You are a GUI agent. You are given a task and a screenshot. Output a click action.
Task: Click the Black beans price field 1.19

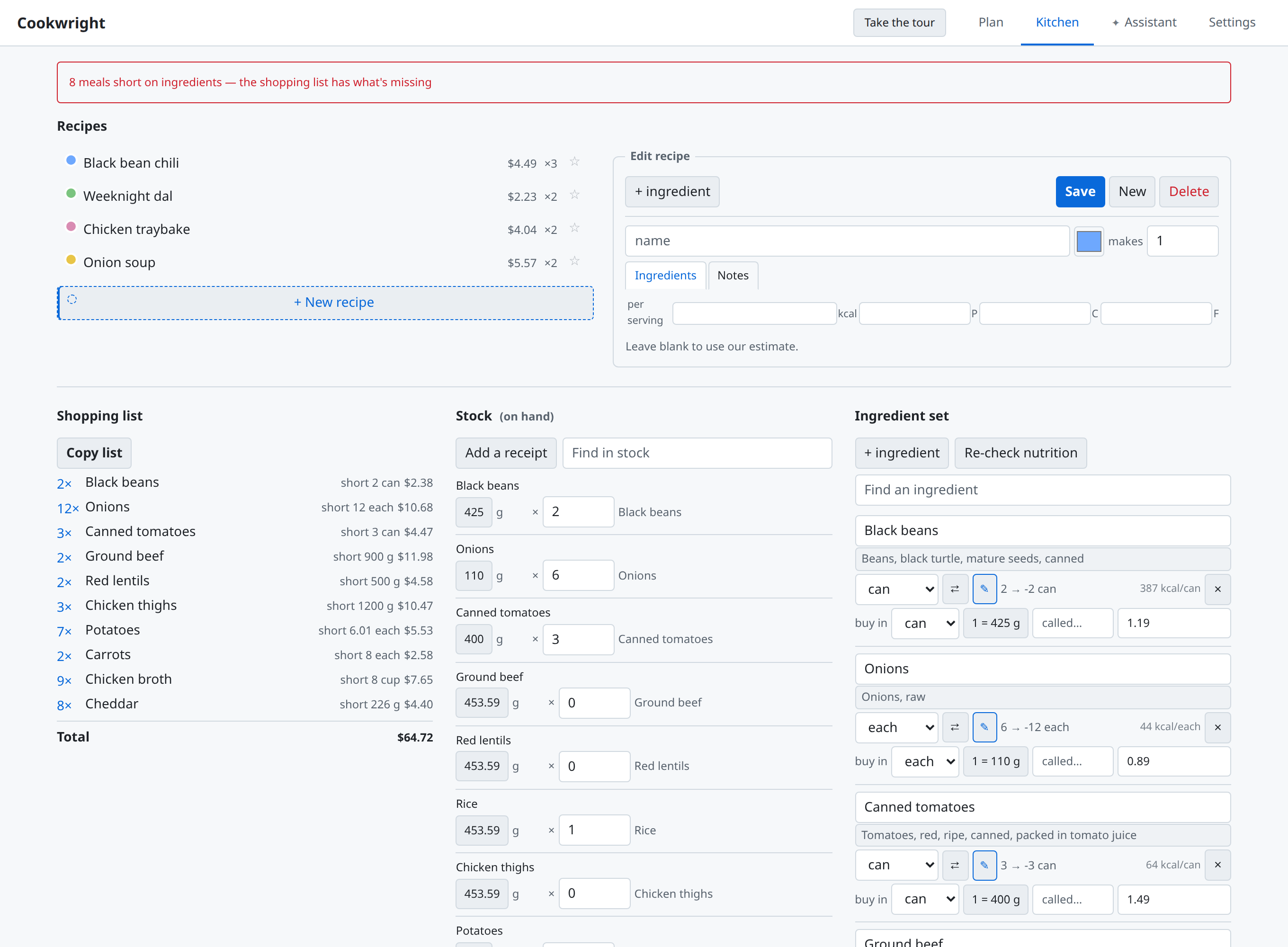click(x=1173, y=624)
